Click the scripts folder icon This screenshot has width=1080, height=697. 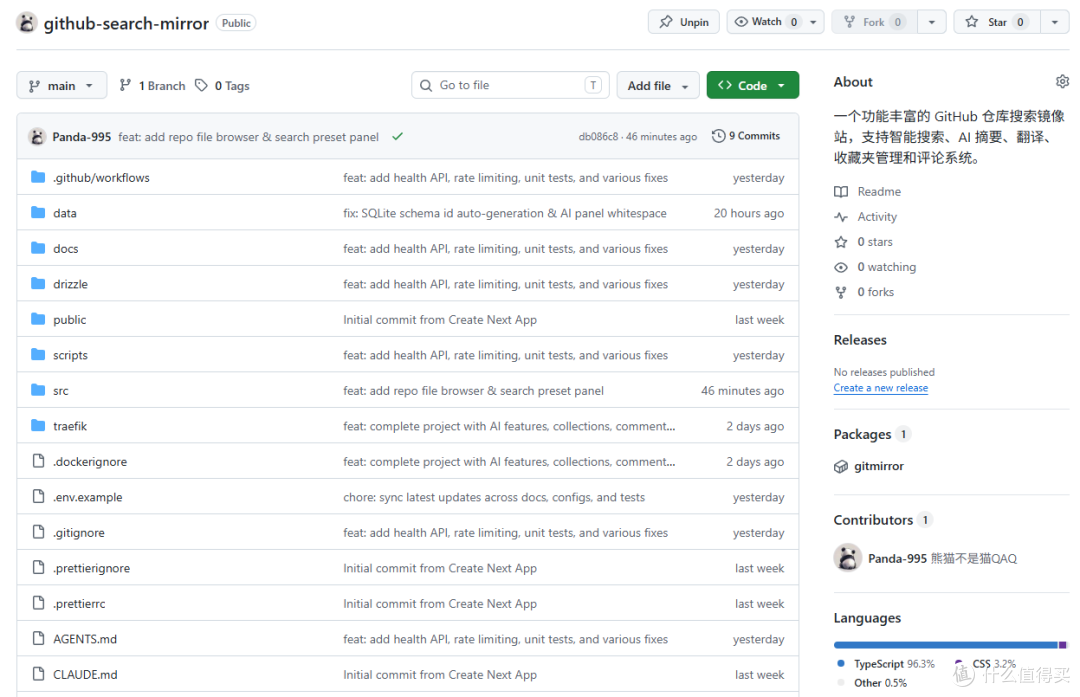click(39, 355)
